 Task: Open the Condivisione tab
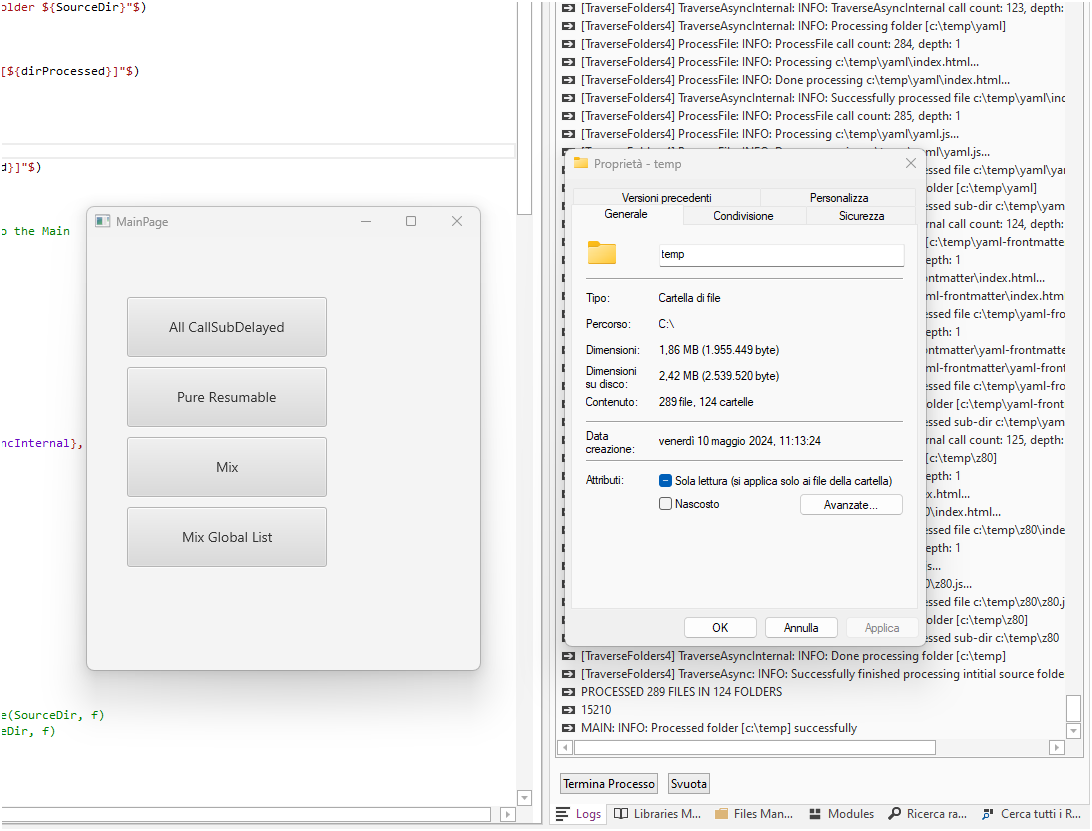pyautogui.click(x=743, y=216)
